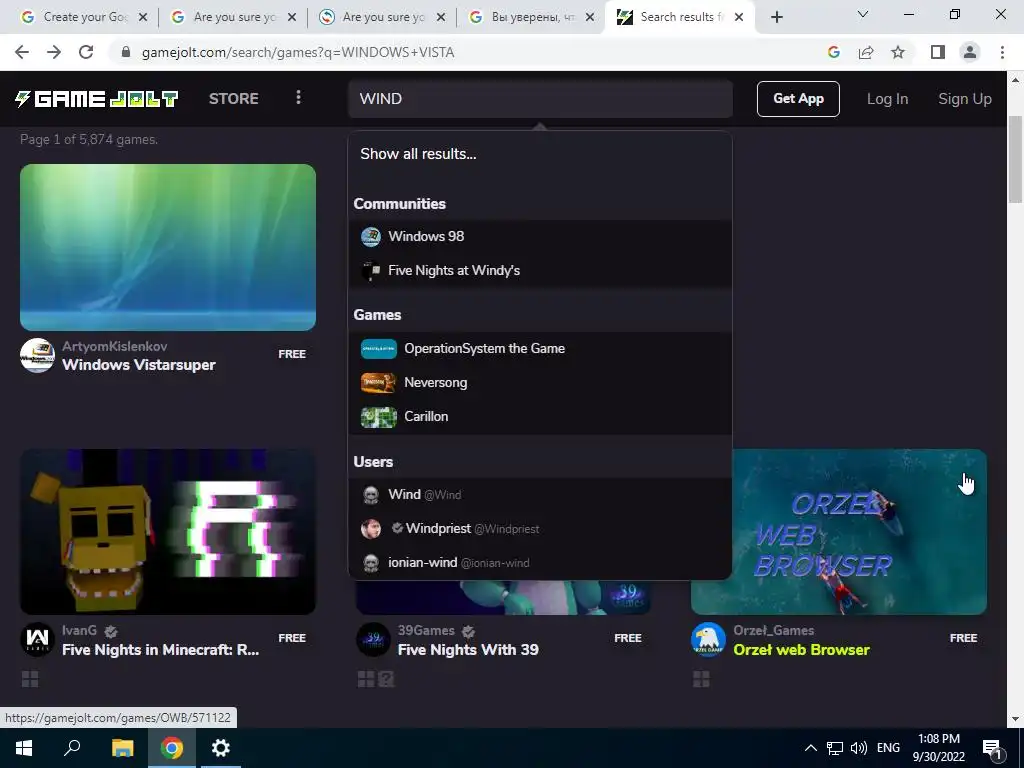Open user ionian-wind

539,562
